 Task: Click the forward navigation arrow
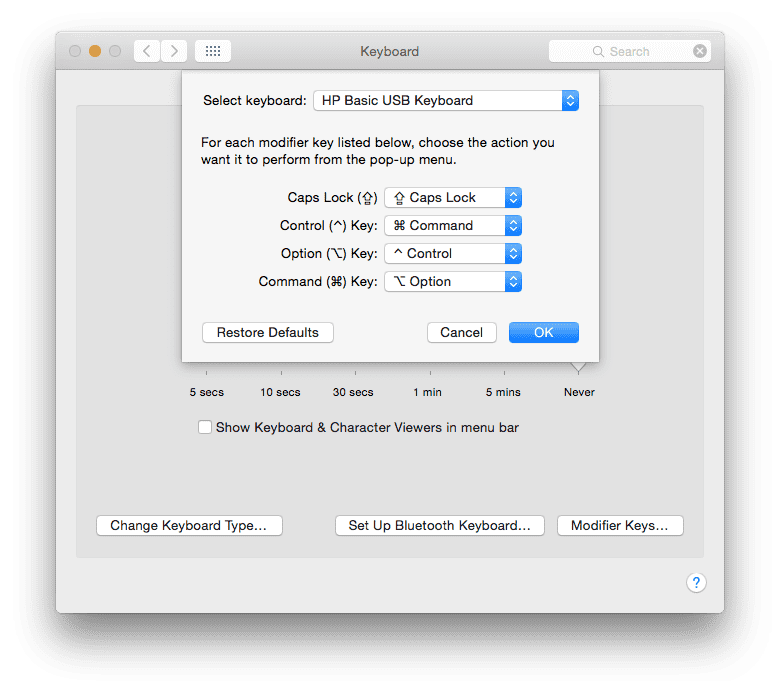tap(174, 51)
